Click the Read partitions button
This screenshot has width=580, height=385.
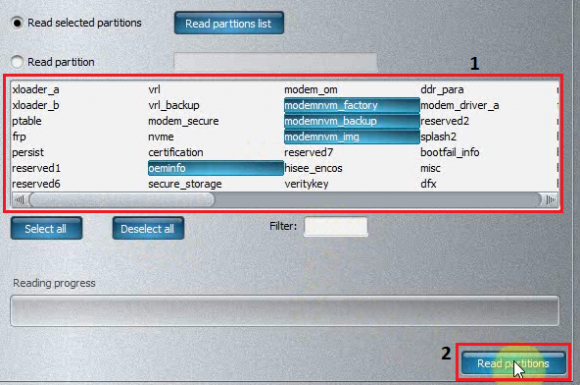pos(513,364)
